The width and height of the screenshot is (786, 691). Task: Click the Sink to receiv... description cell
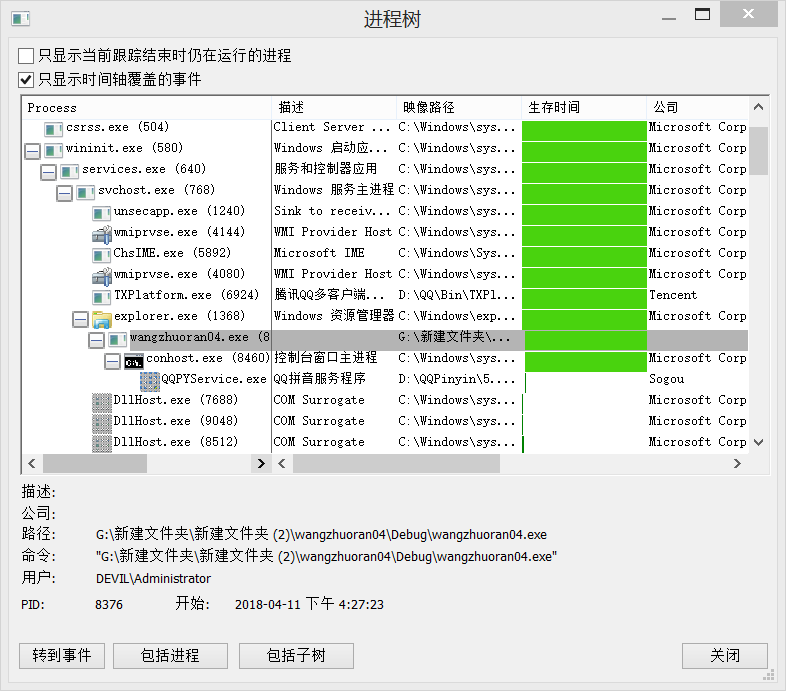click(332, 211)
